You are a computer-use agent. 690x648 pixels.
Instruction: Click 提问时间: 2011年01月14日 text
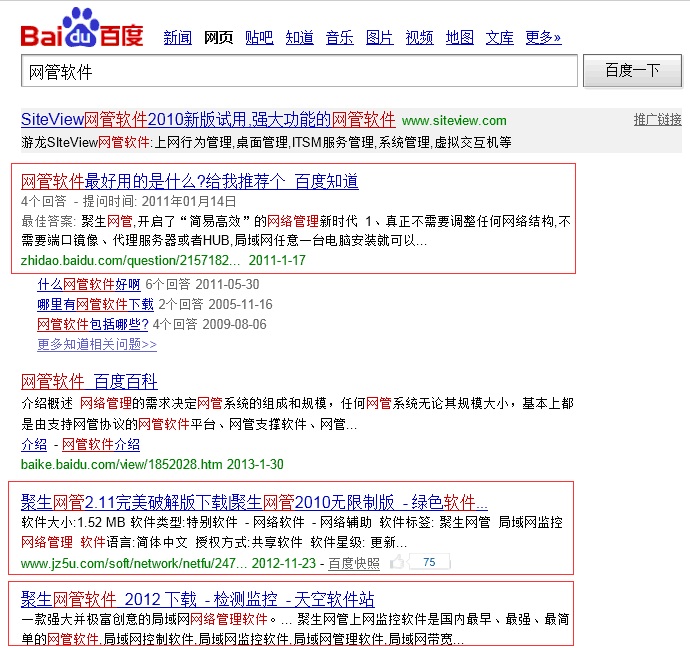click(x=159, y=201)
